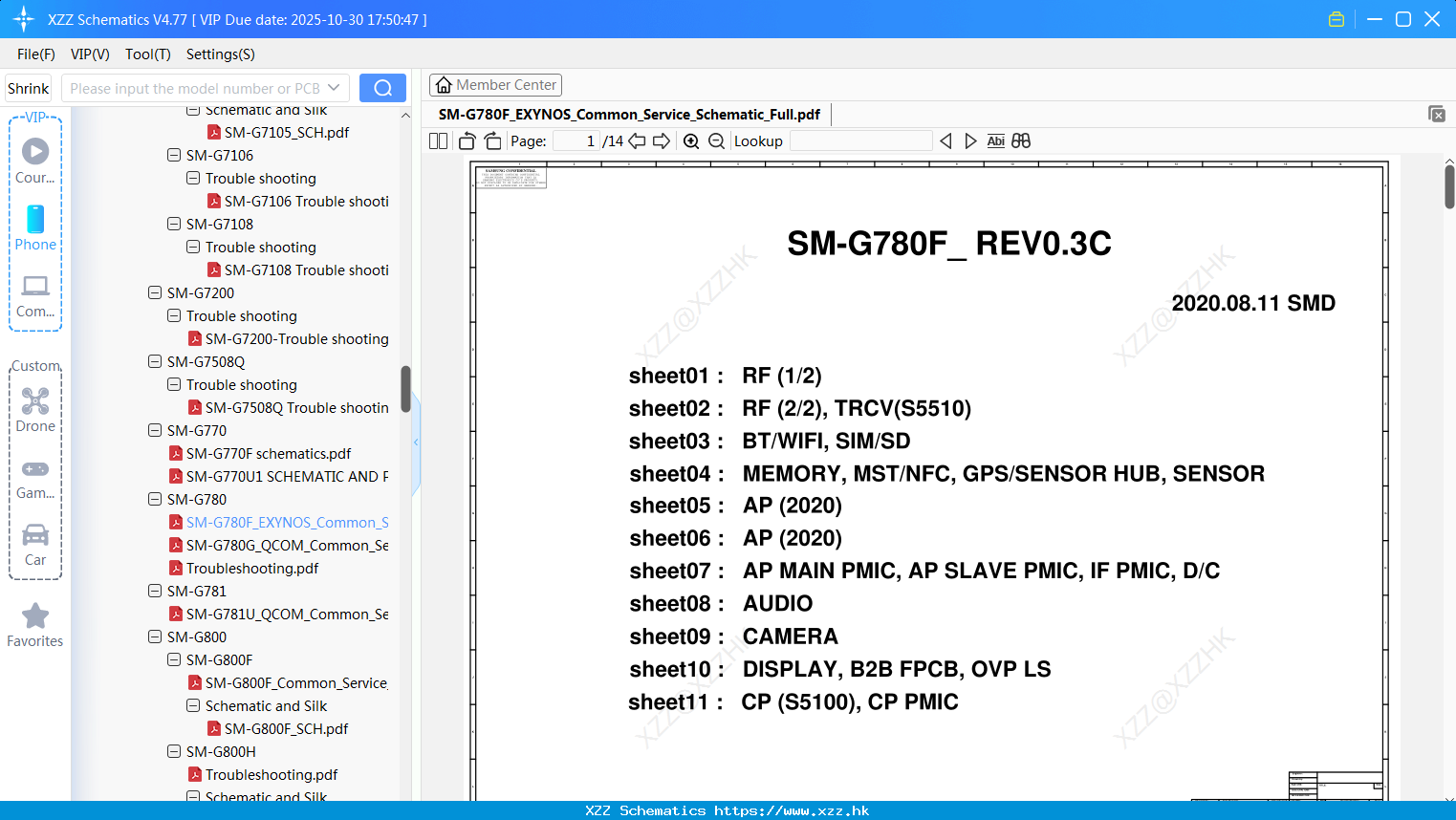Image resolution: width=1456 pixels, height=820 pixels.
Task: Open the Car category
Action: [35, 545]
